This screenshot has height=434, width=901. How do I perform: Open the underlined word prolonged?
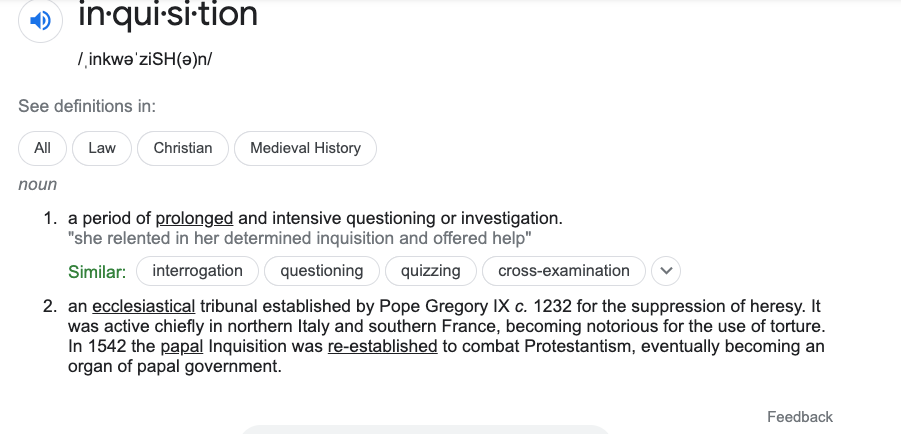pyautogui.click(x=194, y=218)
